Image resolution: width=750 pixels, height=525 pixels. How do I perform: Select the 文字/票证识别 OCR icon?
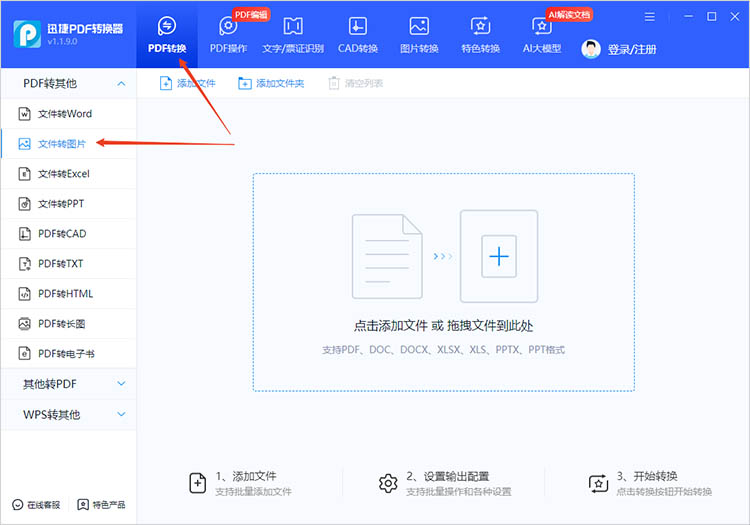coord(293,34)
